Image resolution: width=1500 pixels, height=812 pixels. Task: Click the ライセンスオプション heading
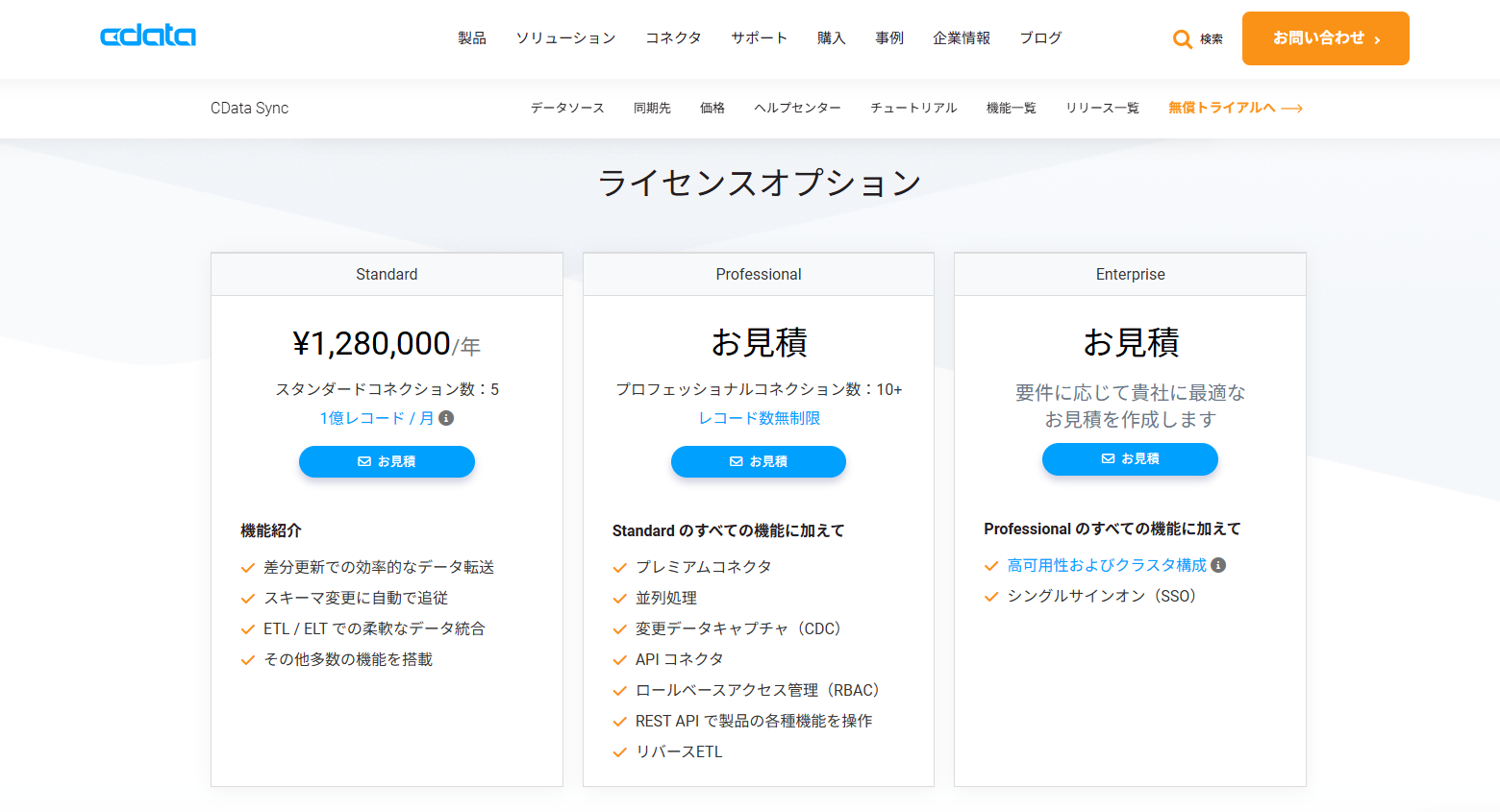pyautogui.click(x=760, y=183)
